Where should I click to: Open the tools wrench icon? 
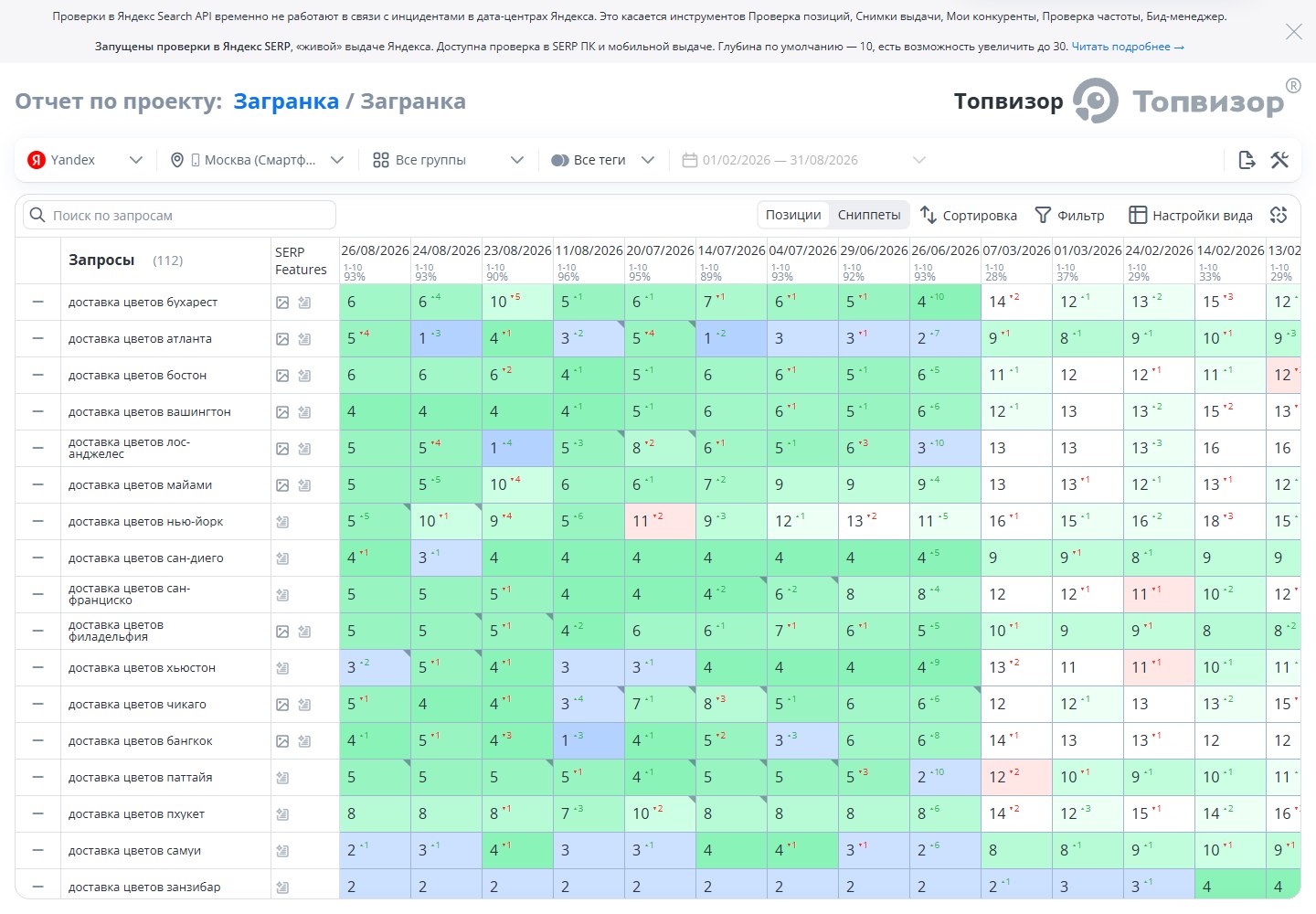(x=1279, y=160)
